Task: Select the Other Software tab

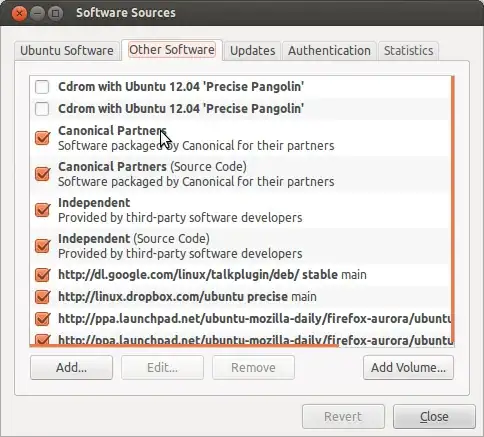Action: click(172, 50)
